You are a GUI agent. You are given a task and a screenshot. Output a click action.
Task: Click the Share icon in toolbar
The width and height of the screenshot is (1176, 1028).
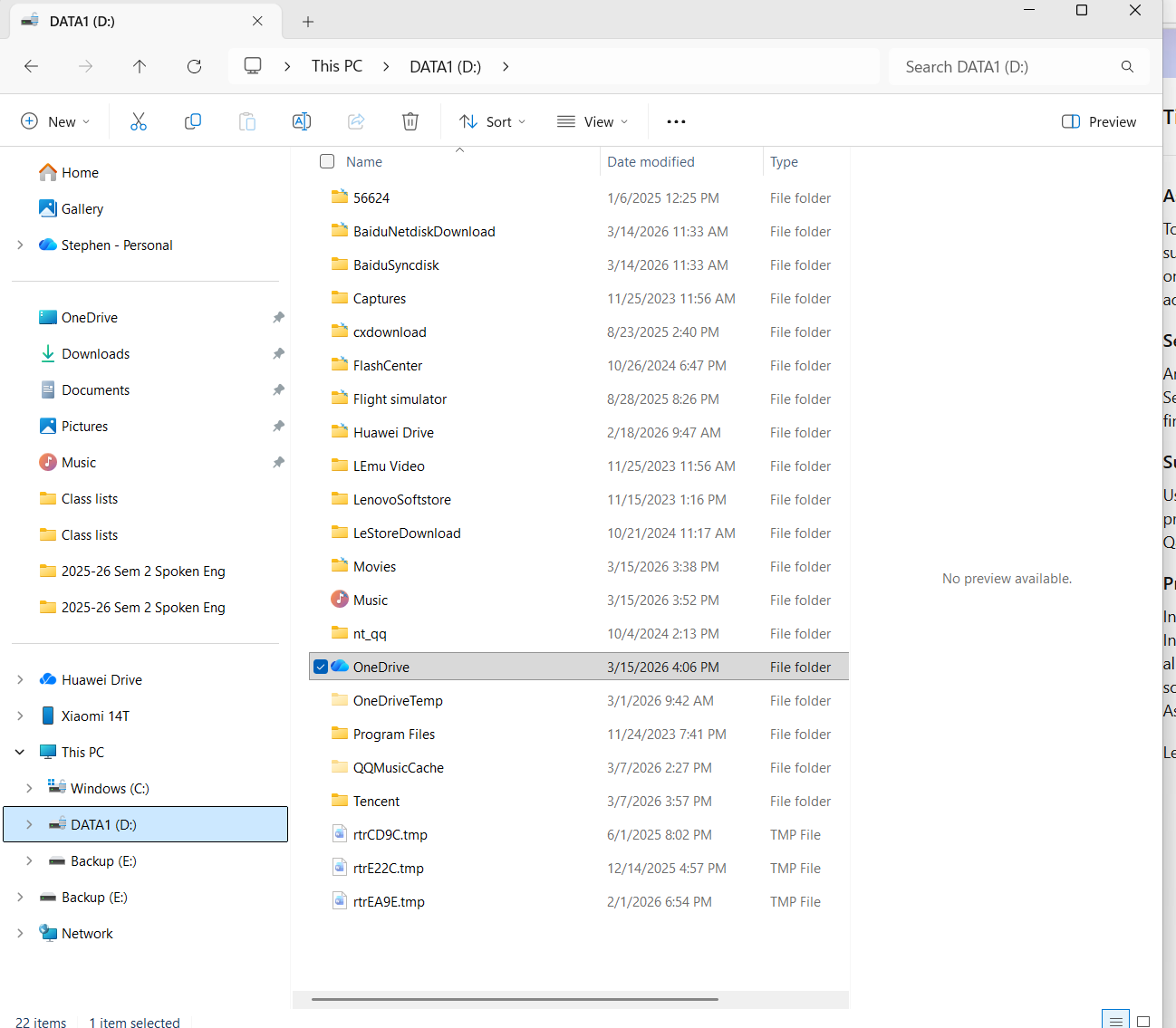pos(356,121)
